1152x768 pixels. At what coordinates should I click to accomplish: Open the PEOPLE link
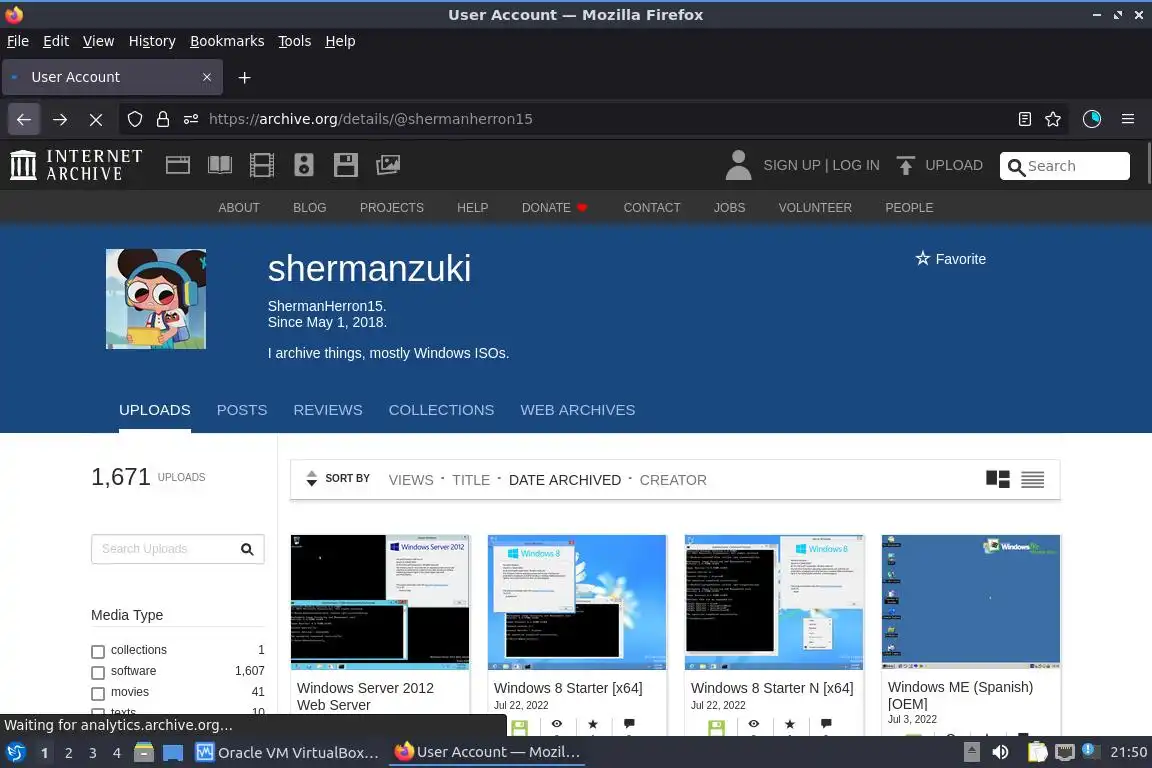coord(909,208)
